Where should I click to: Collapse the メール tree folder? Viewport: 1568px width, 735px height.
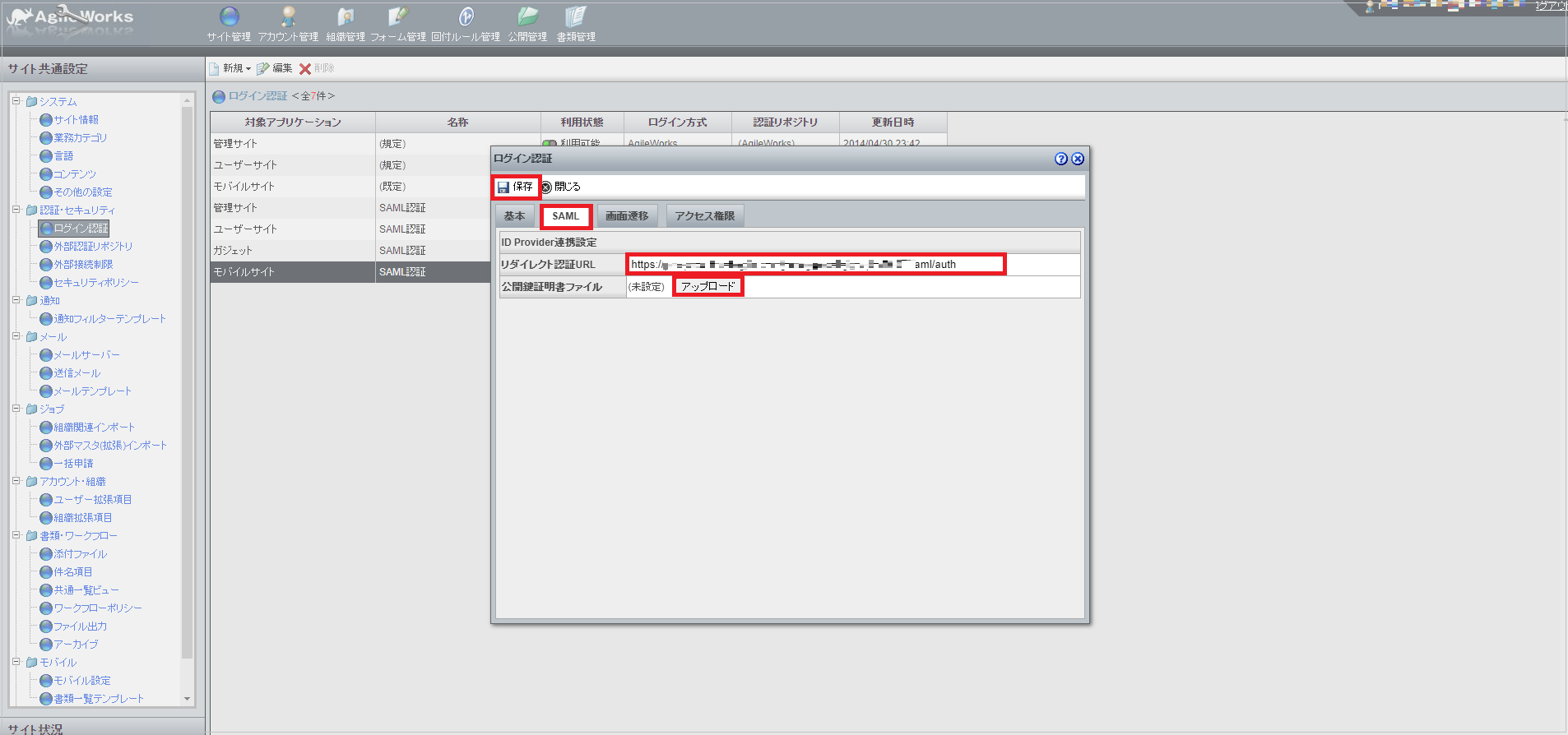point(16,336)
